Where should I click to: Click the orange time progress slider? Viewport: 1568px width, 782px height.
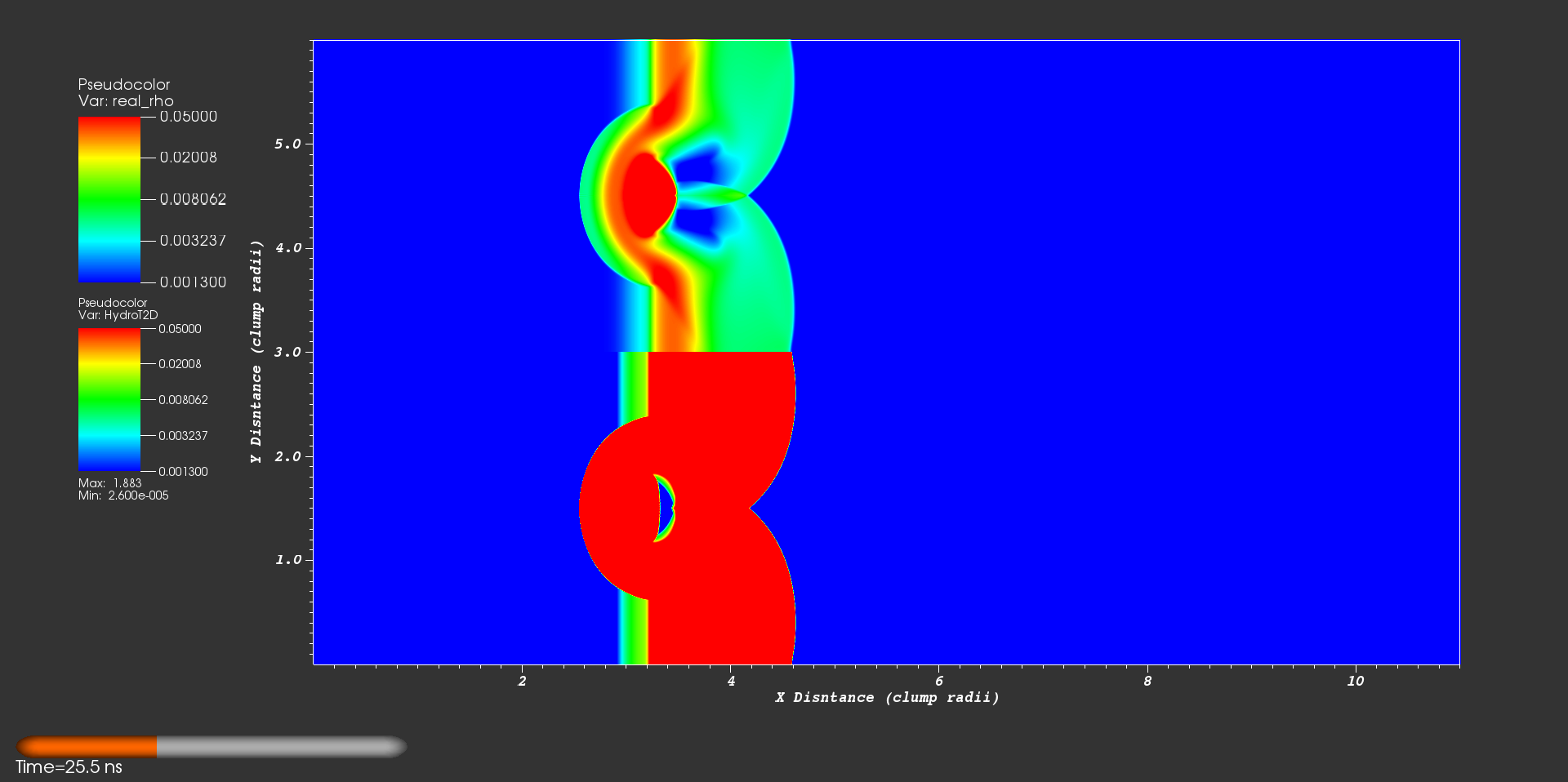pos(87,747)
